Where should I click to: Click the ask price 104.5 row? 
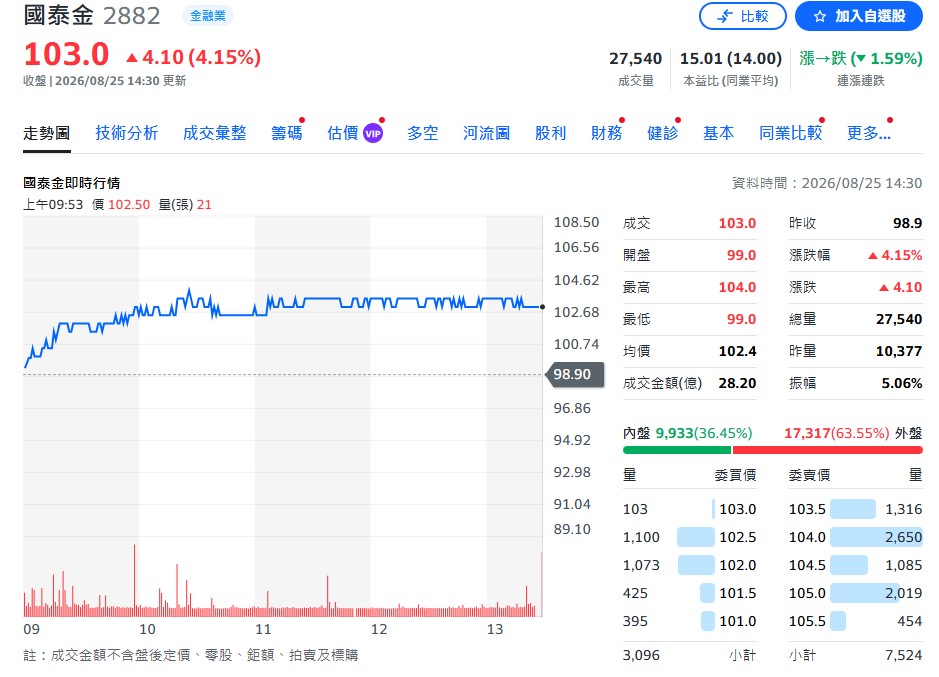coord(856,565)
